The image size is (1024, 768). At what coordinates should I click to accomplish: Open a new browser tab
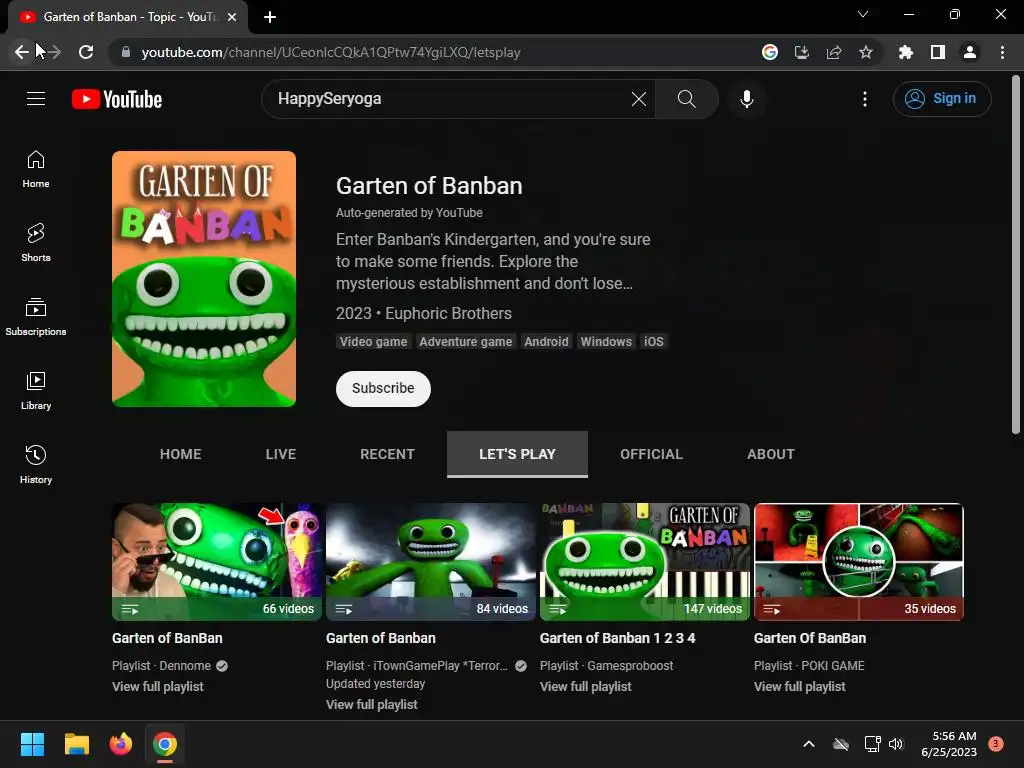tap(270, 17)
